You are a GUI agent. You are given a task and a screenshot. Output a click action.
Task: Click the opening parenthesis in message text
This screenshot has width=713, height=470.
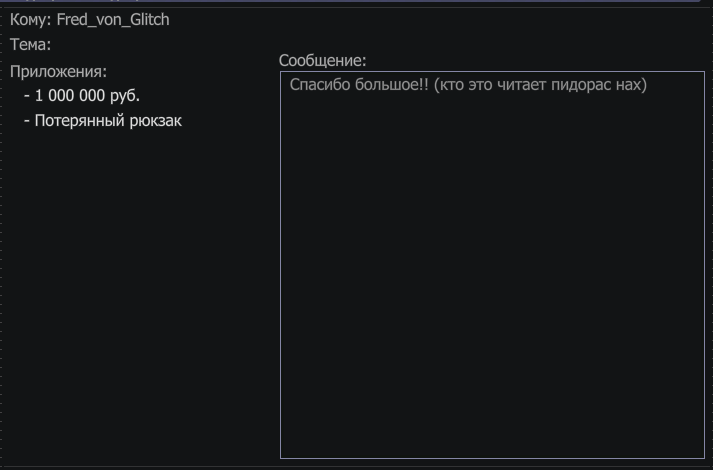tap(437, 85)
